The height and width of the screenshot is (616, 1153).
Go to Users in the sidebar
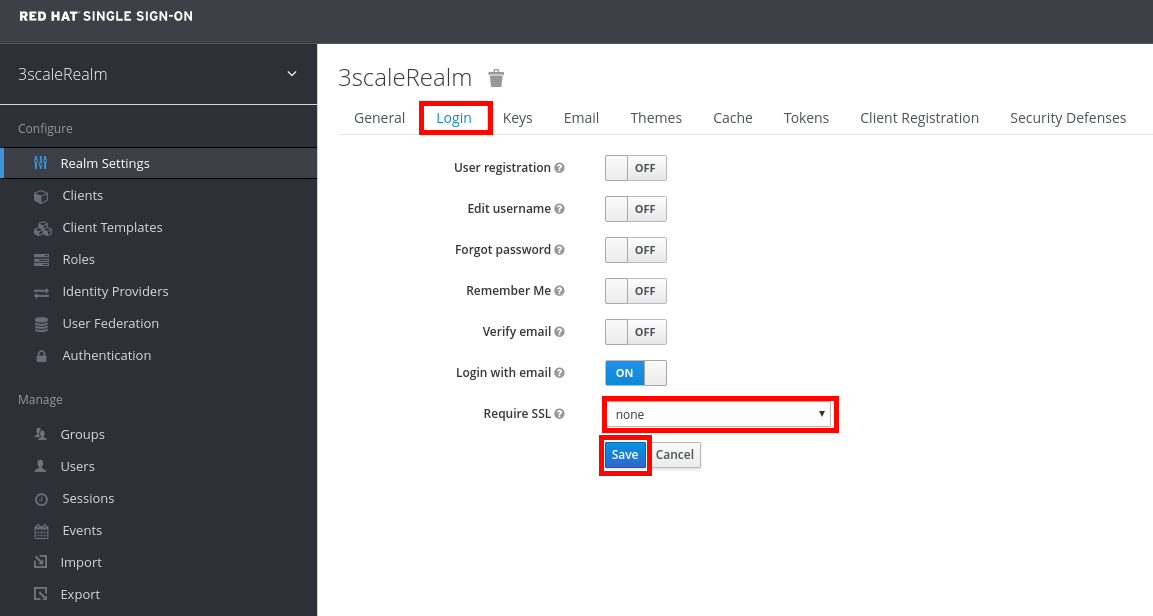[x=78, y=467]
